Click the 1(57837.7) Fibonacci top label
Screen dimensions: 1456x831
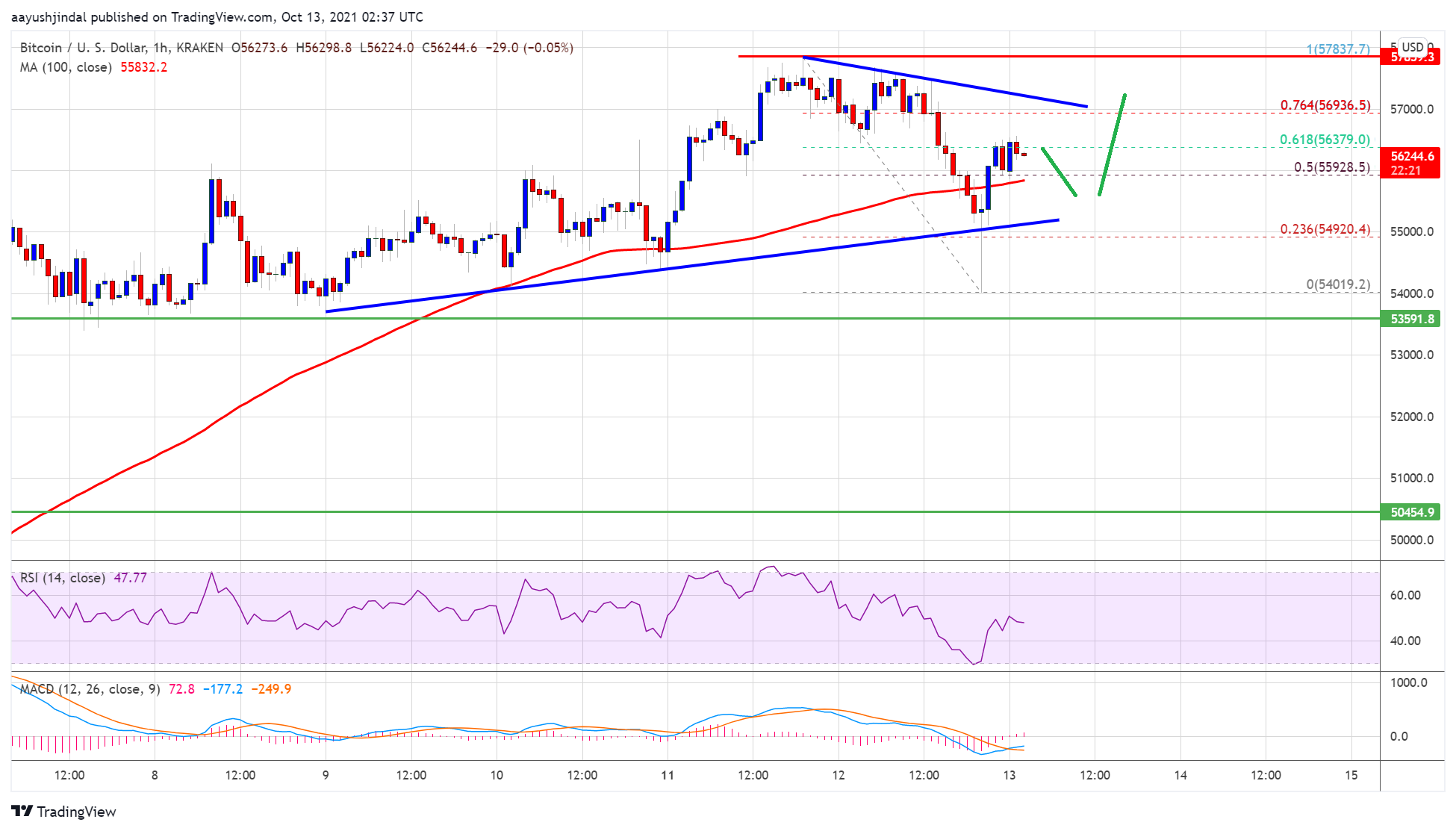[x=1337, y=49]
